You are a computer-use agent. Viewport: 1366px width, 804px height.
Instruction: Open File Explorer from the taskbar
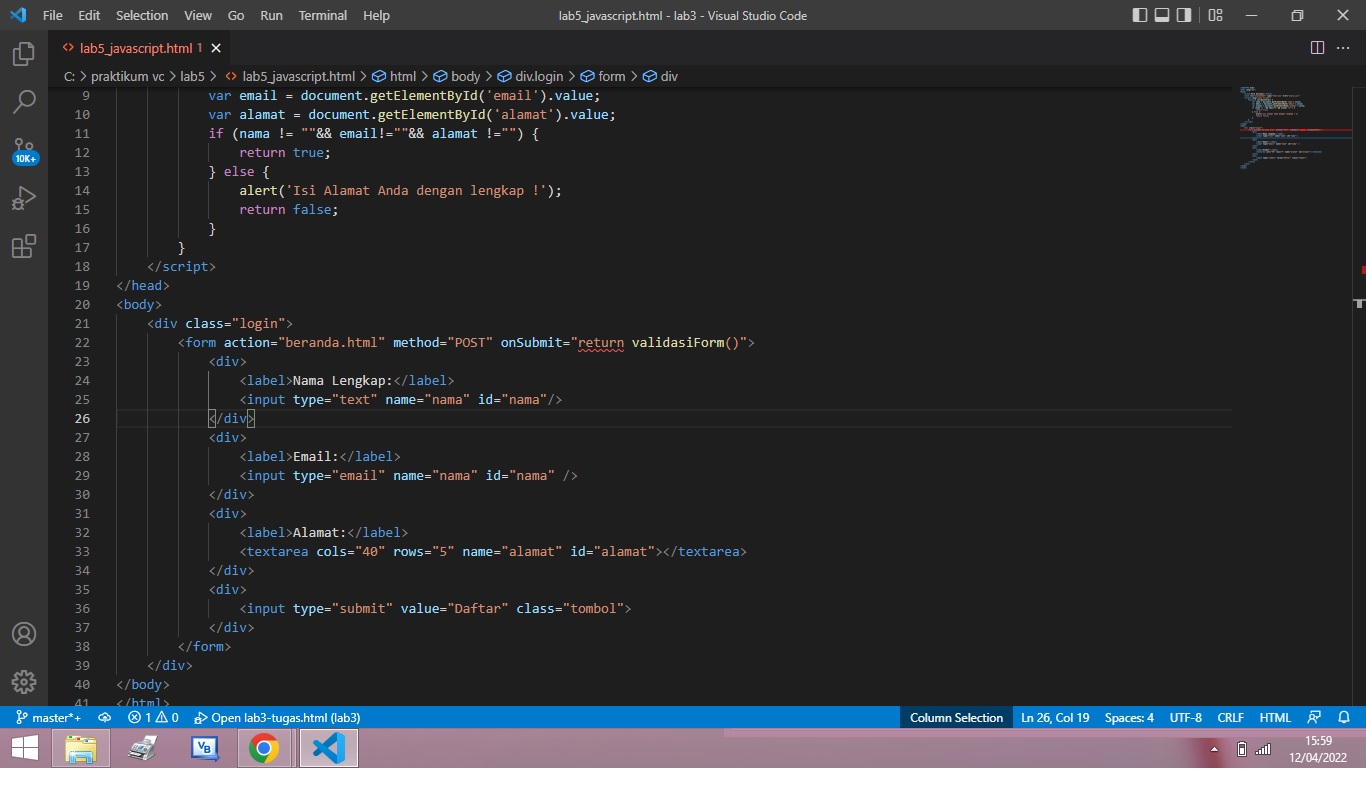coord(80,748)
